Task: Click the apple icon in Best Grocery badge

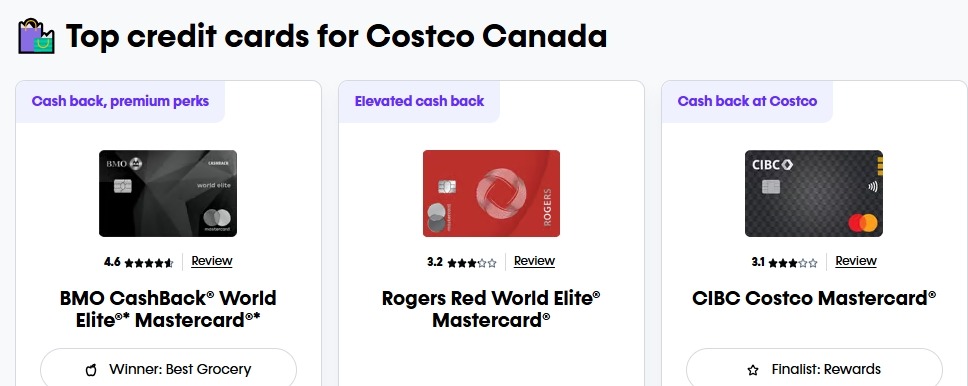Action: tap(91, 370)
